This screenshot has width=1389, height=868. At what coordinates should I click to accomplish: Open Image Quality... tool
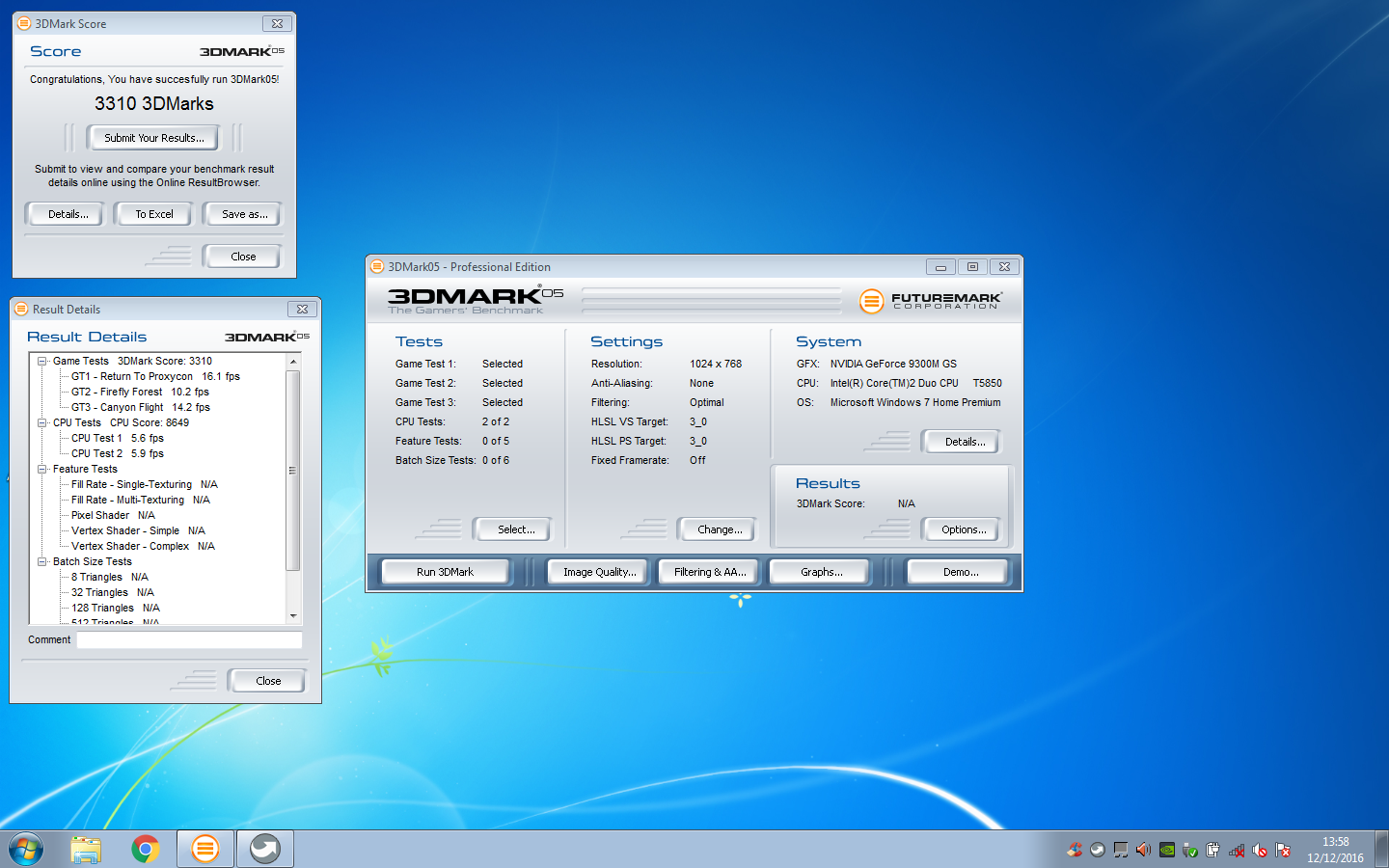(x=599, y=572)
